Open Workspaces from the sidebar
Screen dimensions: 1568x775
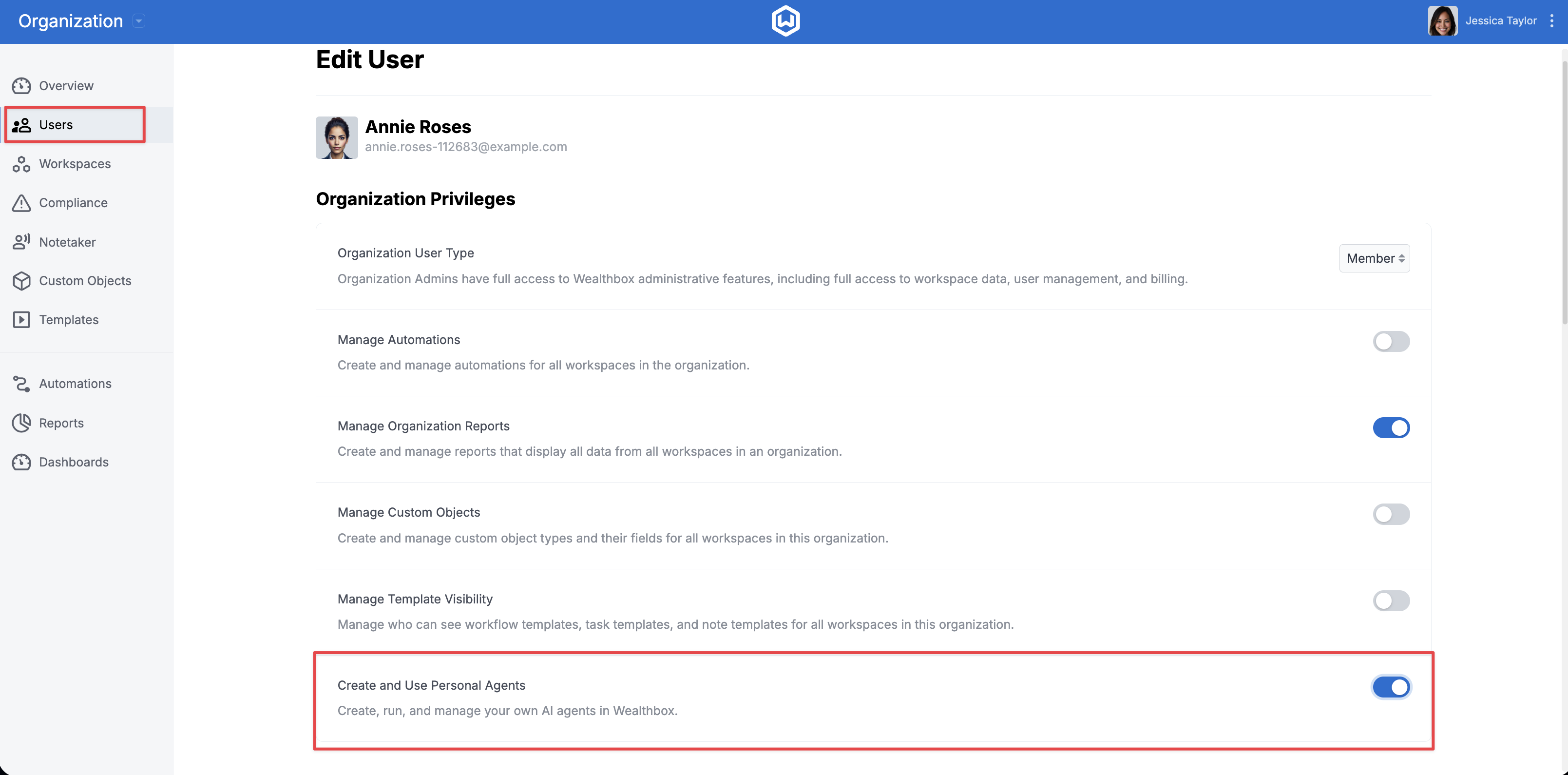coord(86,164)
